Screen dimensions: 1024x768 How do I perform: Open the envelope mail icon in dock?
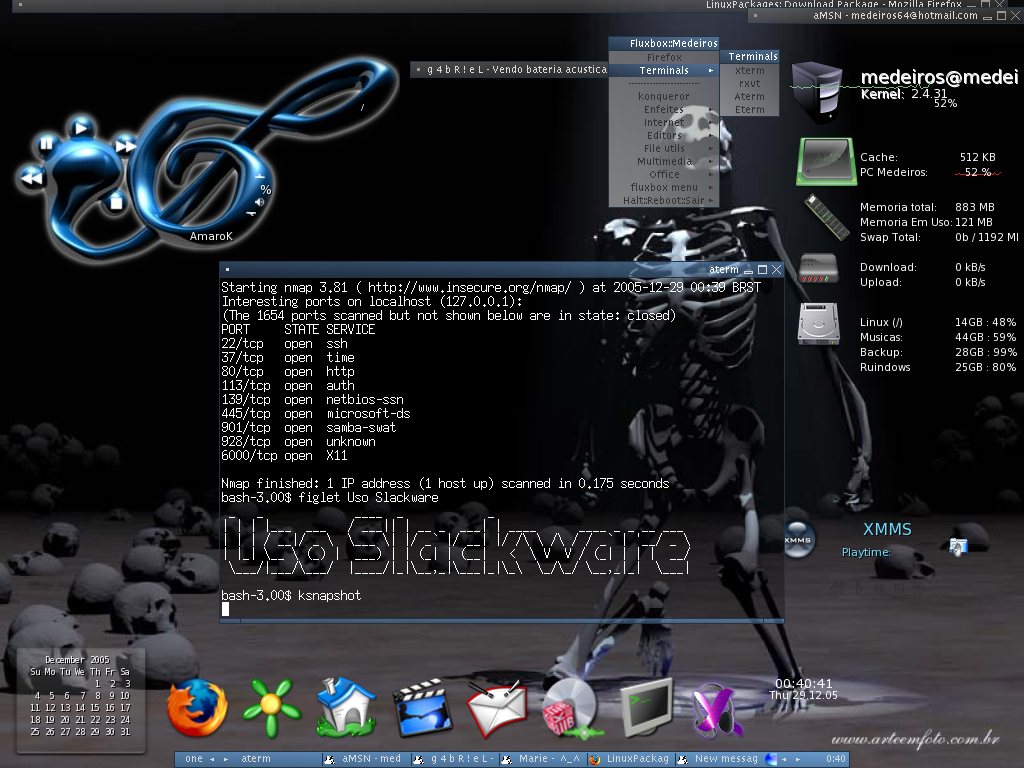point(496,709)
